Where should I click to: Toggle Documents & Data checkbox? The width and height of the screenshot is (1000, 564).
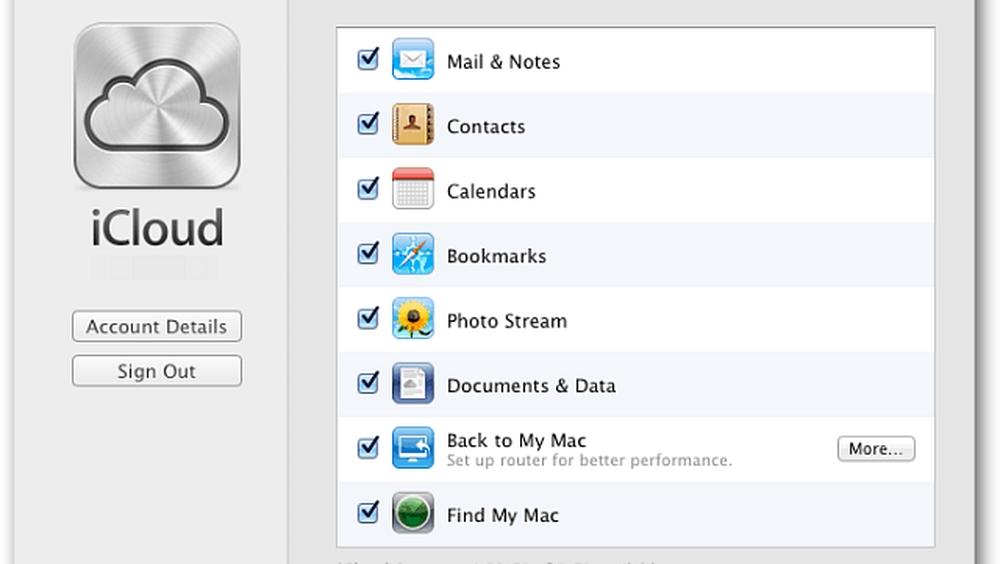point(368,383)
